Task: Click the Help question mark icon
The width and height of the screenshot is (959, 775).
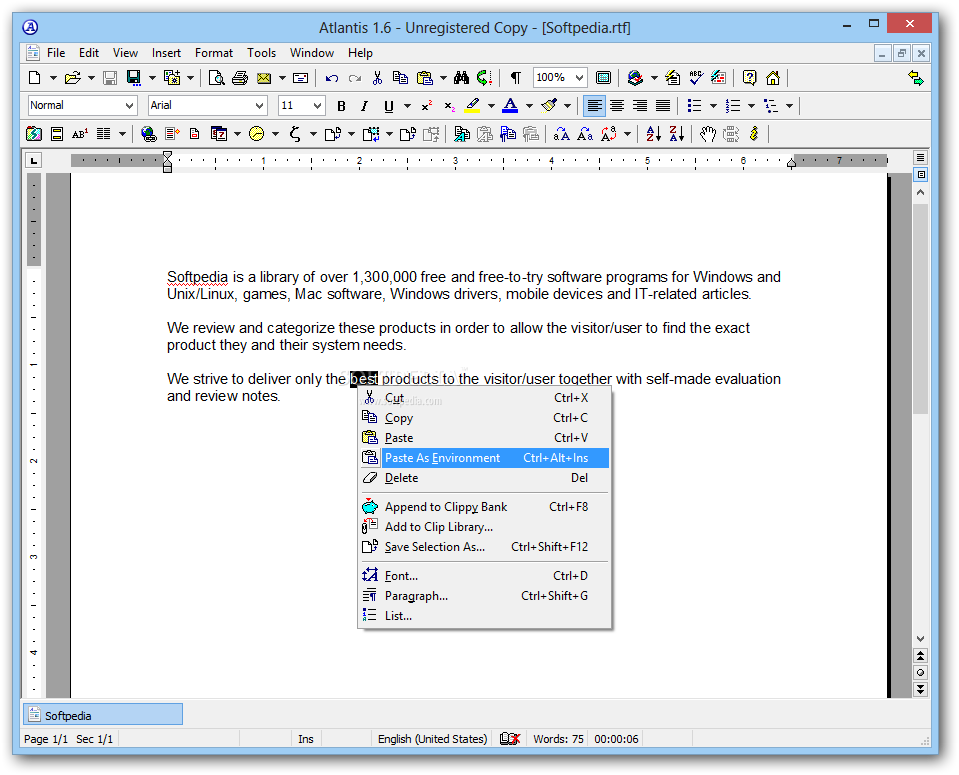Action: point(749,78)
